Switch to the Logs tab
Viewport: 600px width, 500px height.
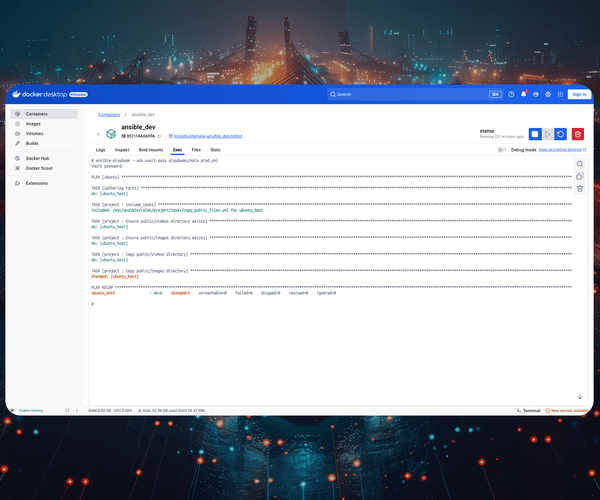point(100,150)
